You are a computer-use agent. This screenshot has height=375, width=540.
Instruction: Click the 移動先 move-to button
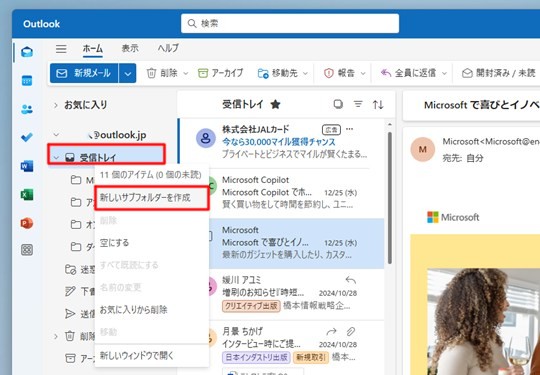[278, 73]
